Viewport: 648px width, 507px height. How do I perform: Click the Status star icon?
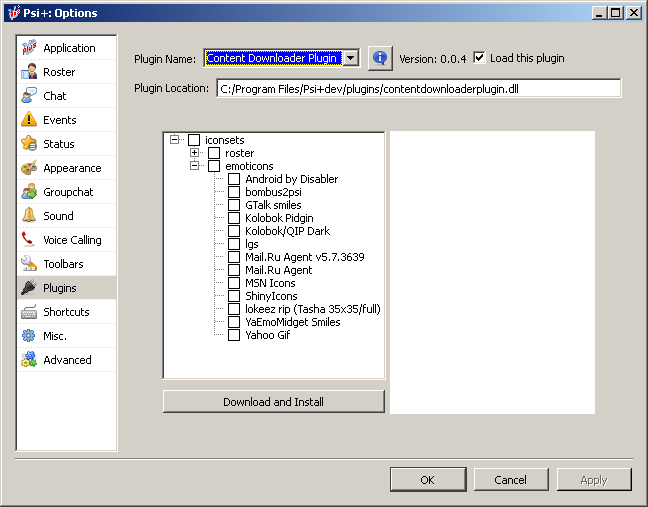29,144
